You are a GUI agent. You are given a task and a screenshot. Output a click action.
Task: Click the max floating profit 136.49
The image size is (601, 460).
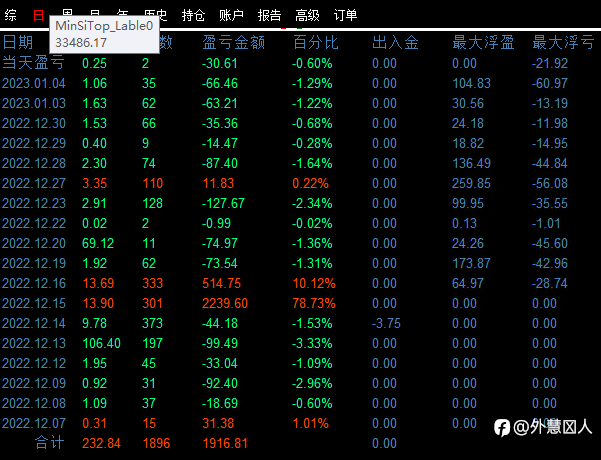tap(471, 163)
